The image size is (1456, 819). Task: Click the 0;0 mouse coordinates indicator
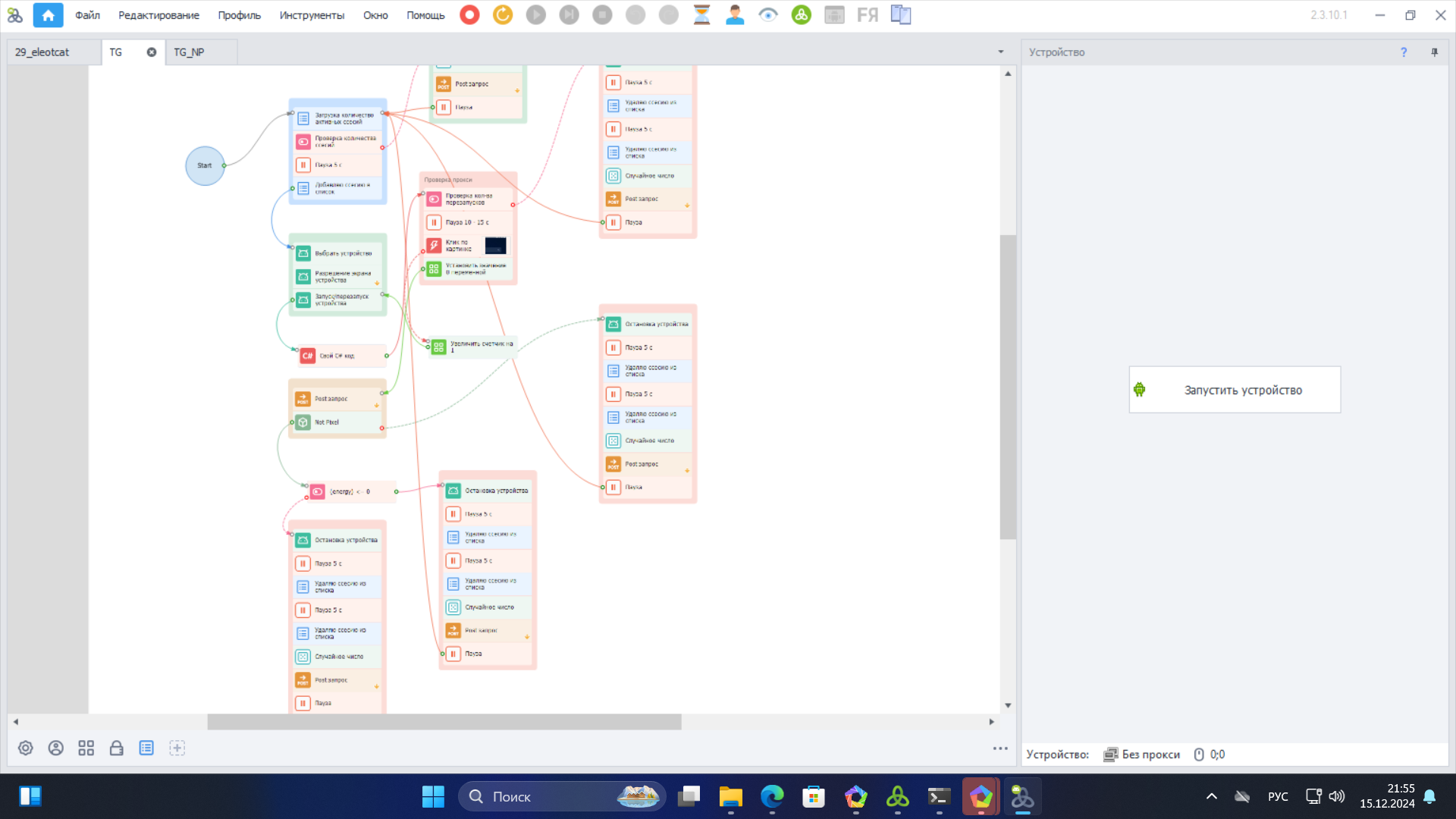coord(1210,755)
